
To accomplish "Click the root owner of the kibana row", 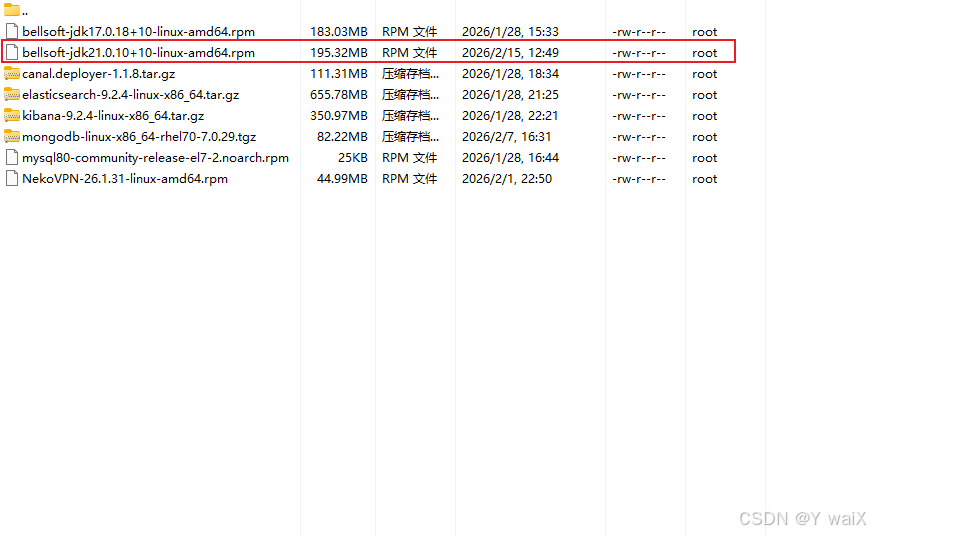I will [x=705, y=116].
